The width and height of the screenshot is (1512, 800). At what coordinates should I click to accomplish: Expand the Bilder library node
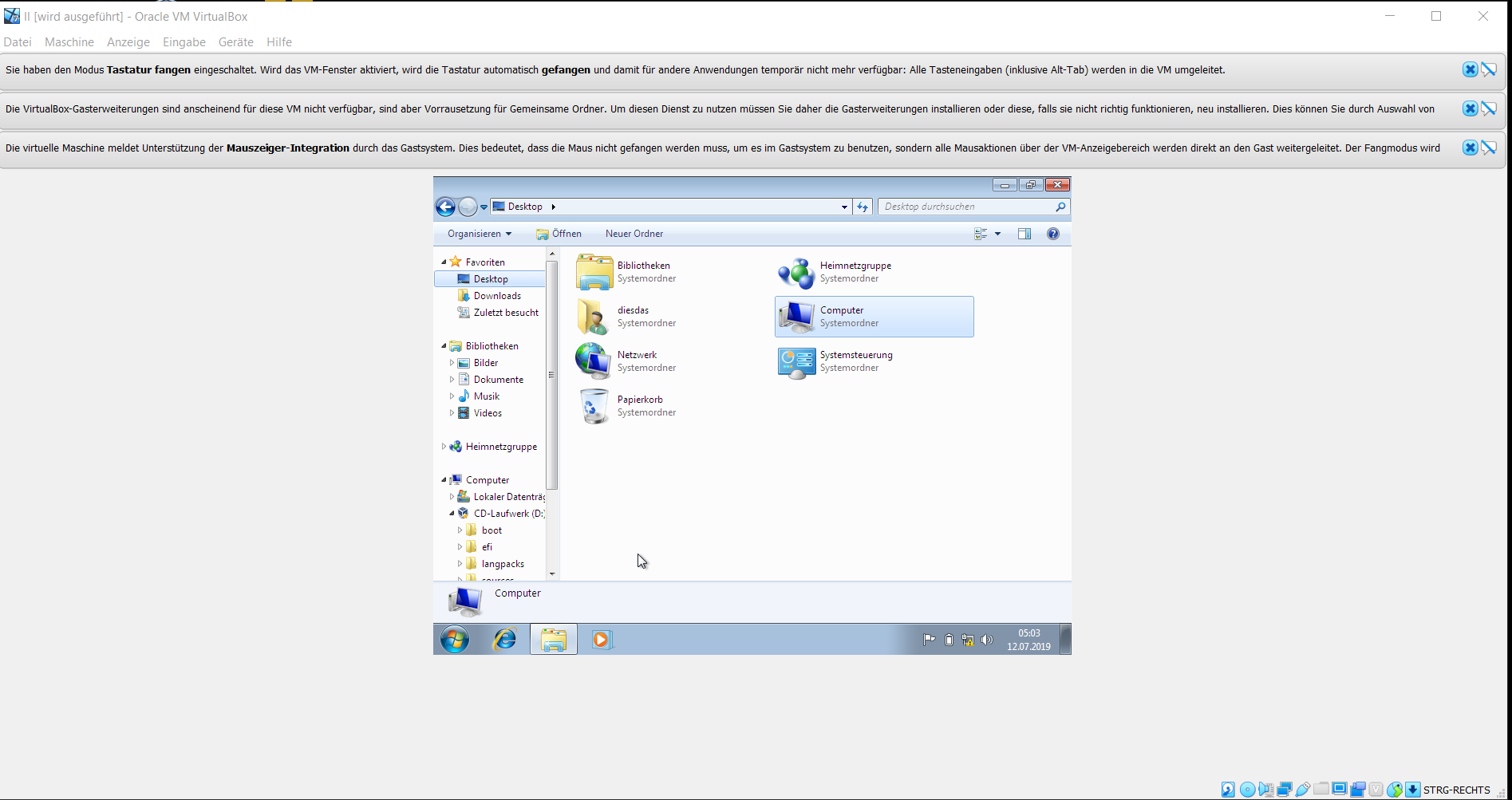pos(452,363)
